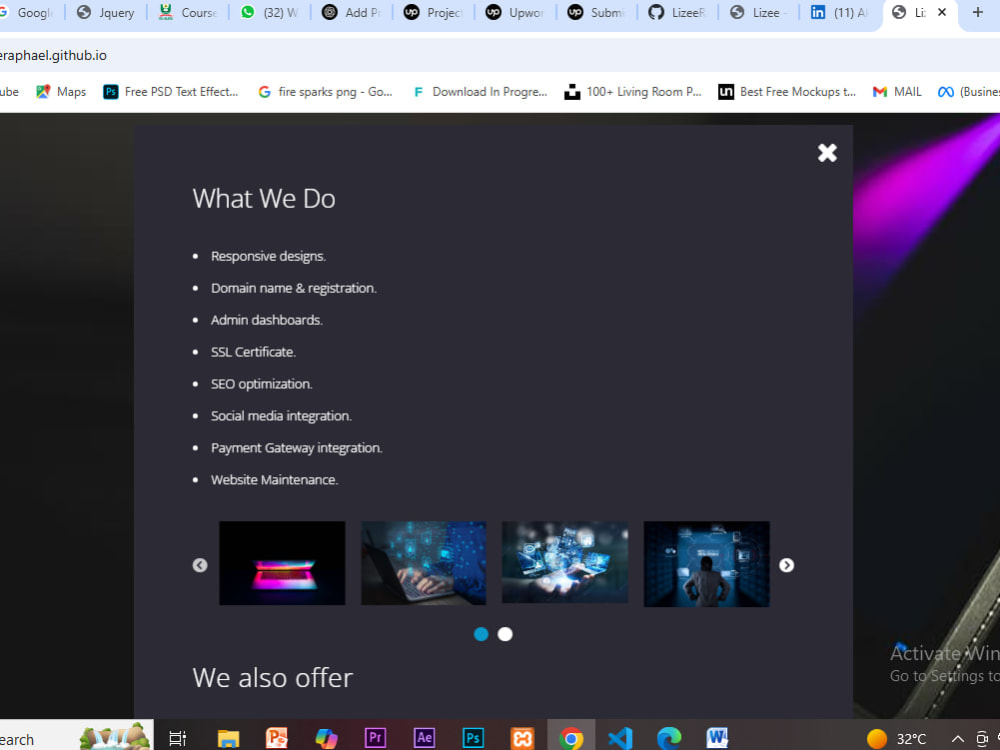Viewport: 1000px width, 750px height.
Task: Launch Photoshop from the taskbar
Action: [x=473, y=739]
